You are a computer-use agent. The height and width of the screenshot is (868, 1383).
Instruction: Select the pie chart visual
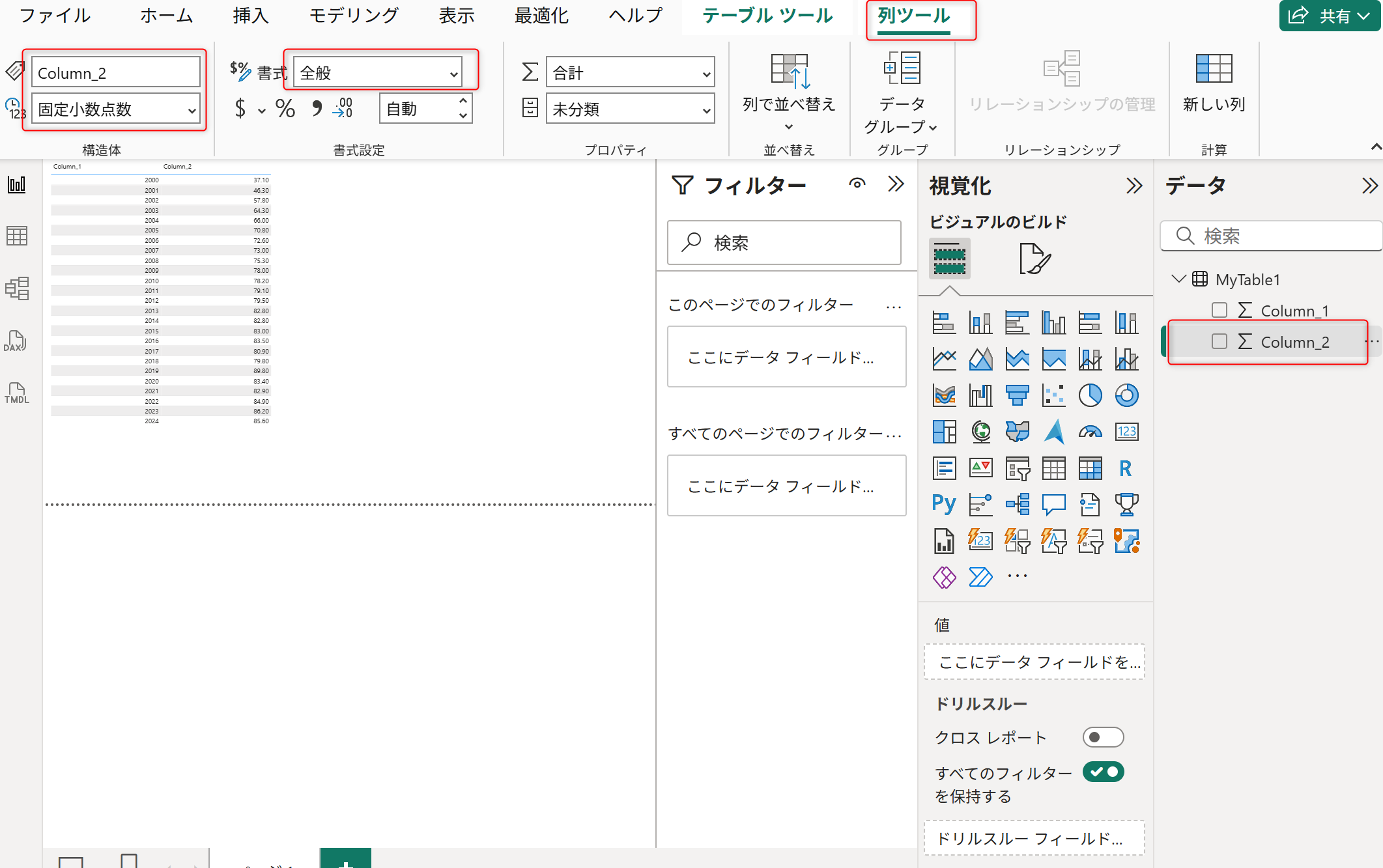pos(1090,395)
